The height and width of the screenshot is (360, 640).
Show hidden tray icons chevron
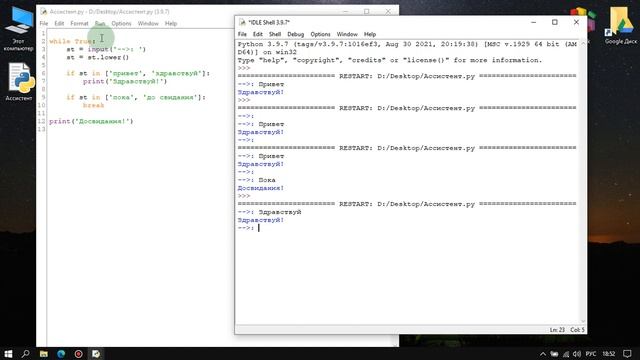[543, 354]
